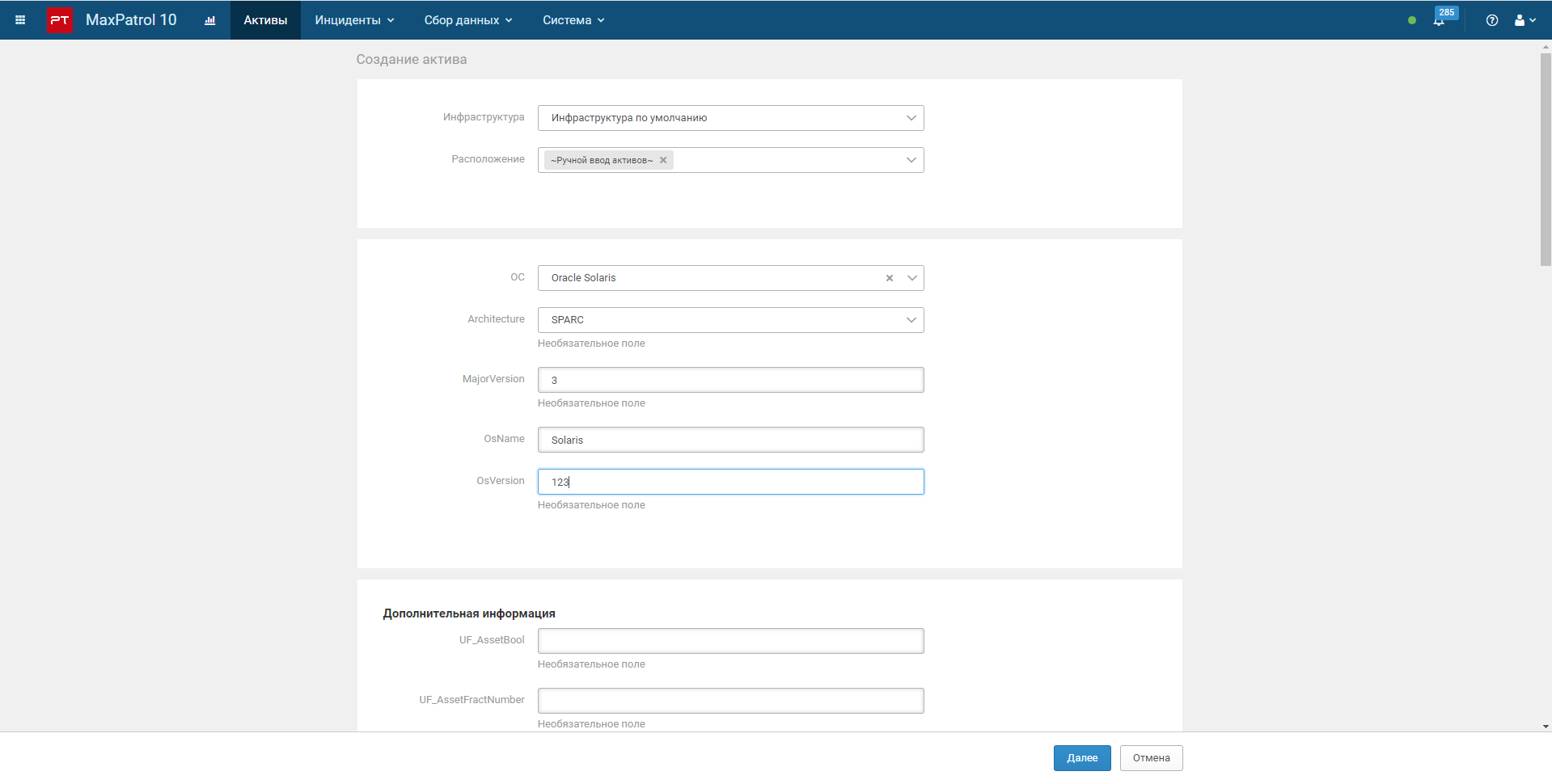
Task: Expand the Расположение dropdown arrow
Action: point(911,160)
